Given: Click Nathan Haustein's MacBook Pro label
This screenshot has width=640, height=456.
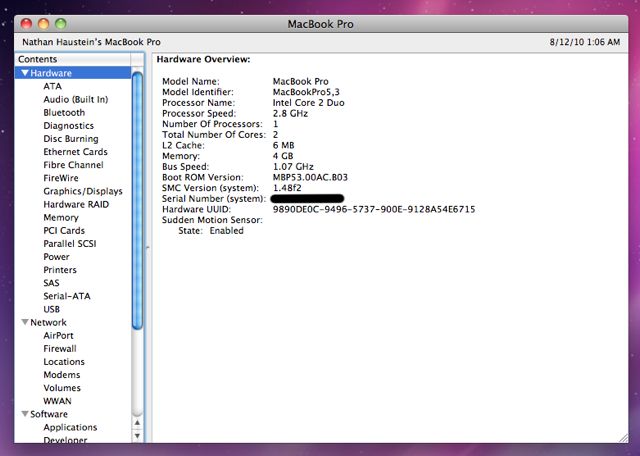Looking at the screenshot, I should click(91, 42).
